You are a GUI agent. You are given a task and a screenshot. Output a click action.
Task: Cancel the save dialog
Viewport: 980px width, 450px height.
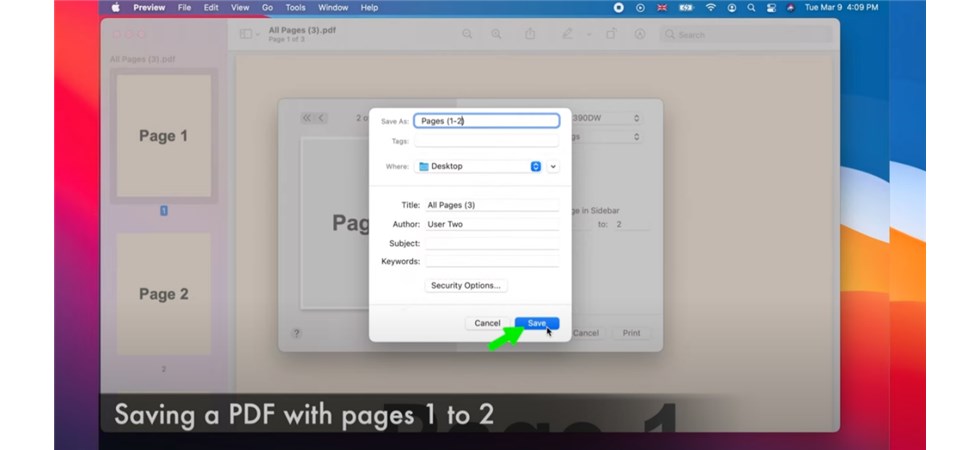[x=487, y=323]
